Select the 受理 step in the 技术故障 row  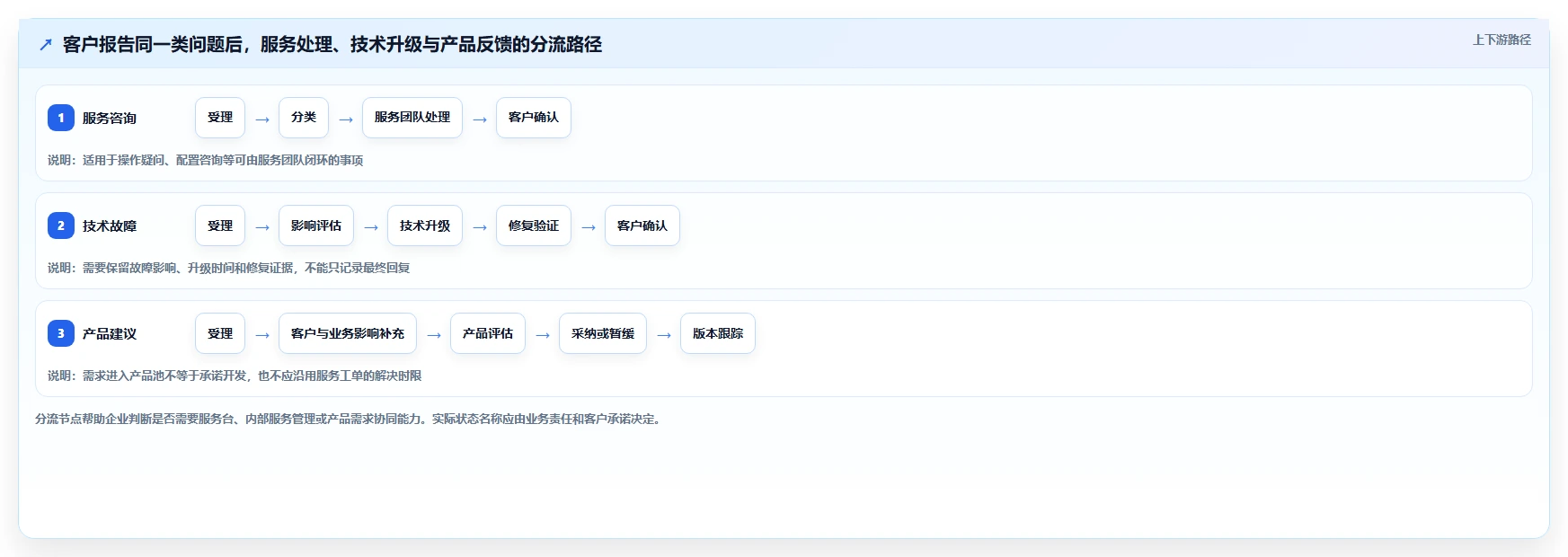[x=220, y=225]
